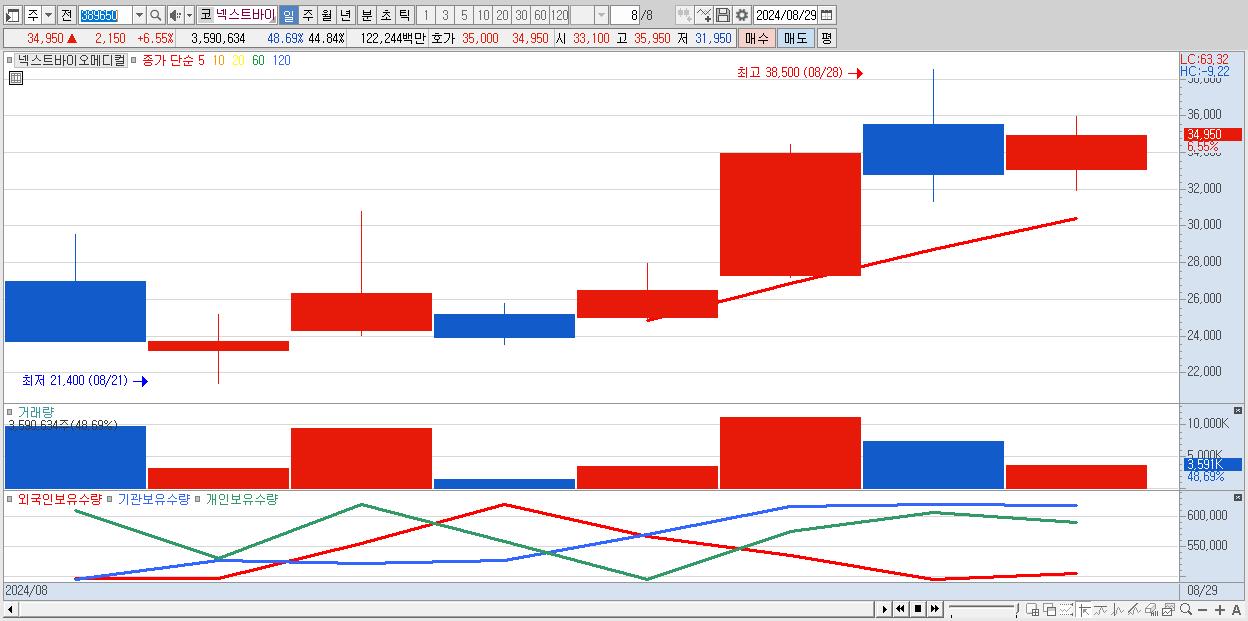Click the overlapping windows icon

tap(1050, 609)
